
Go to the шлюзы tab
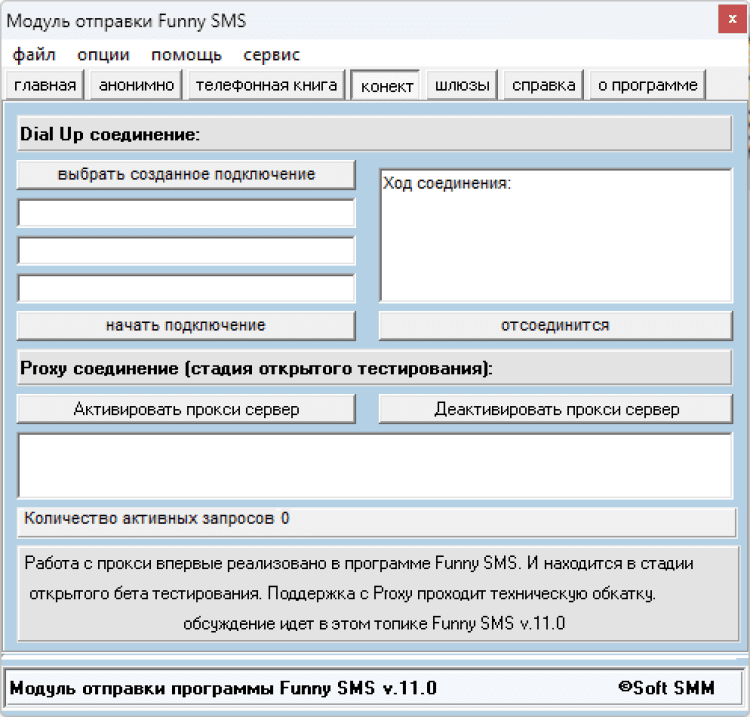(x=462, y=85)
